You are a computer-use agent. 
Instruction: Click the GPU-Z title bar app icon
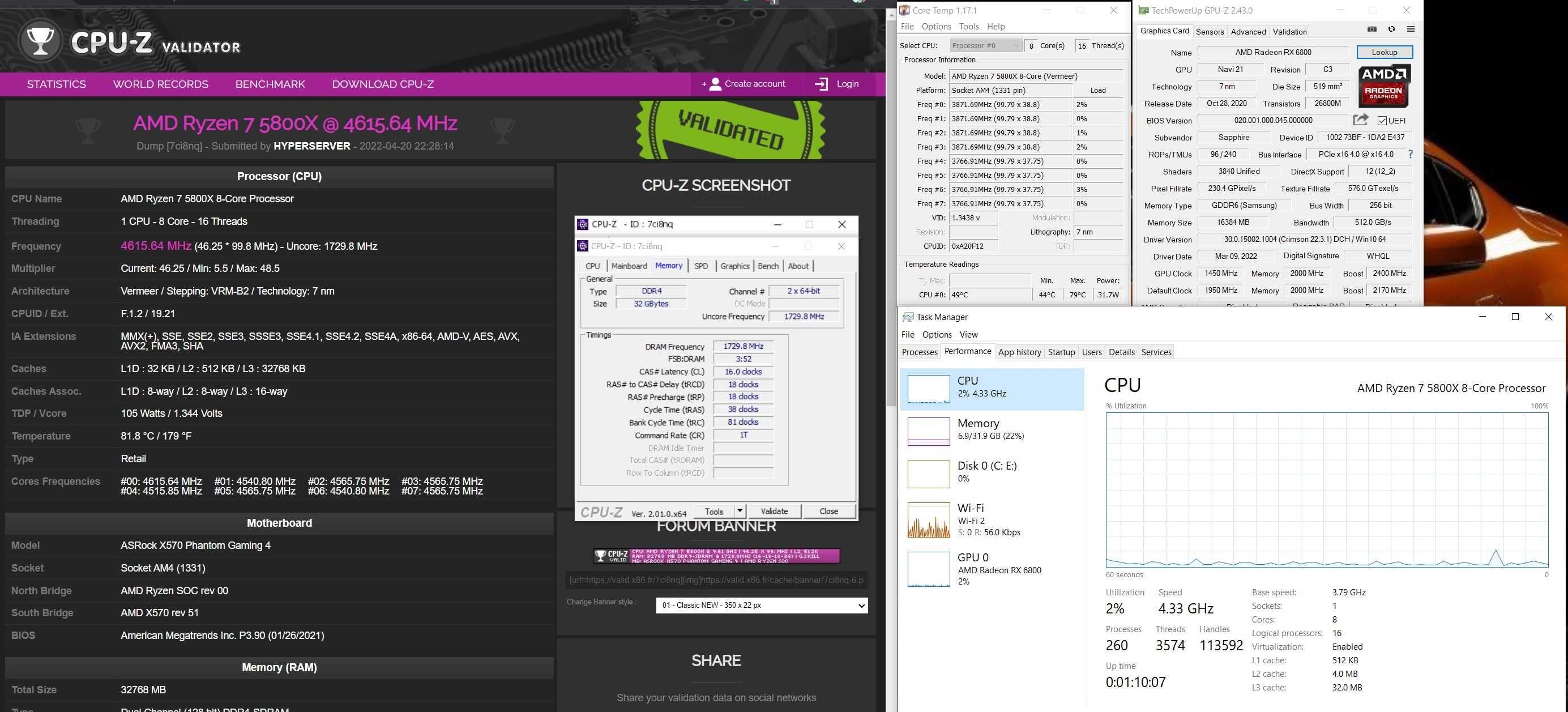[x=1143, y=10]
